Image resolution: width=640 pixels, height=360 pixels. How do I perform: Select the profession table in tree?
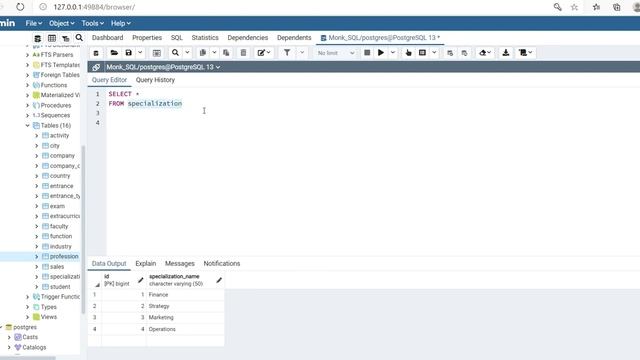pyautogui.click(x=64, y=256)
